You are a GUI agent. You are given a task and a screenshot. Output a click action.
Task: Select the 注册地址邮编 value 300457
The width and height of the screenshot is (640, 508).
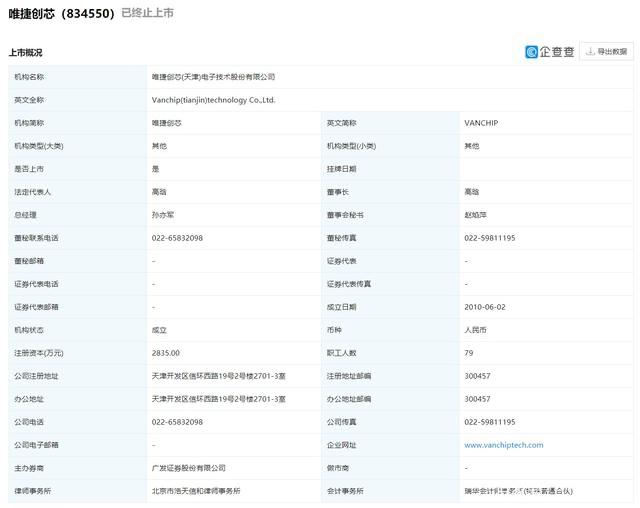pyautogui.click(x=477, y=376)
